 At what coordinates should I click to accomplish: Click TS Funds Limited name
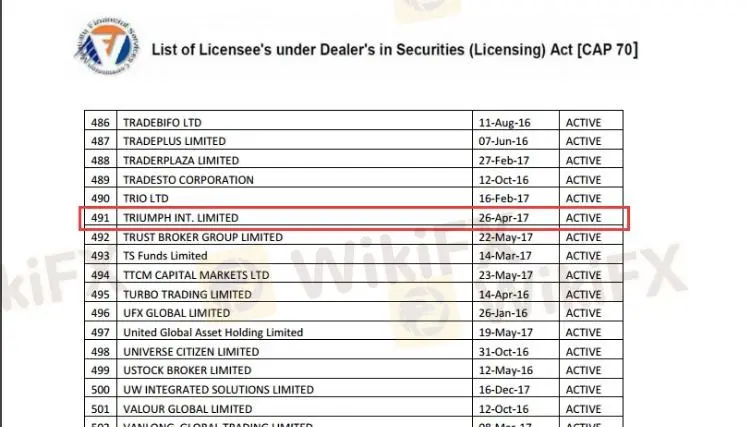pyautogui.click(x=165, y=256)
